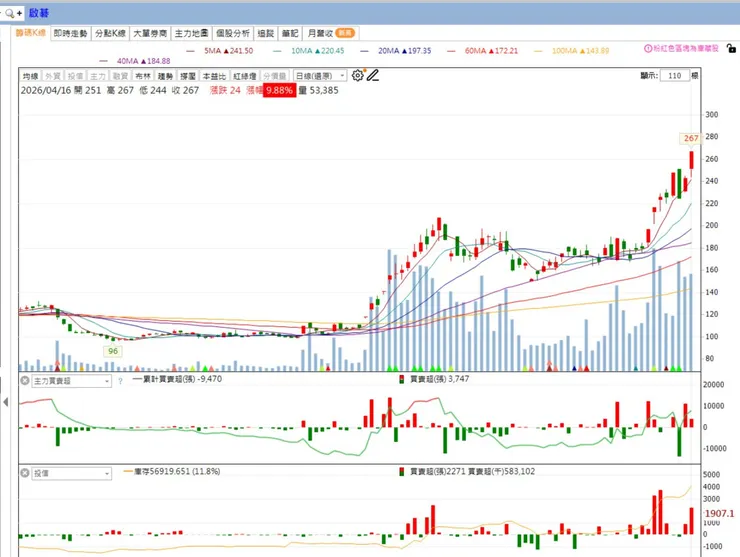Open the 追蹤 tab
Screen dimensions: 740x557
click(x=266, y=33)
